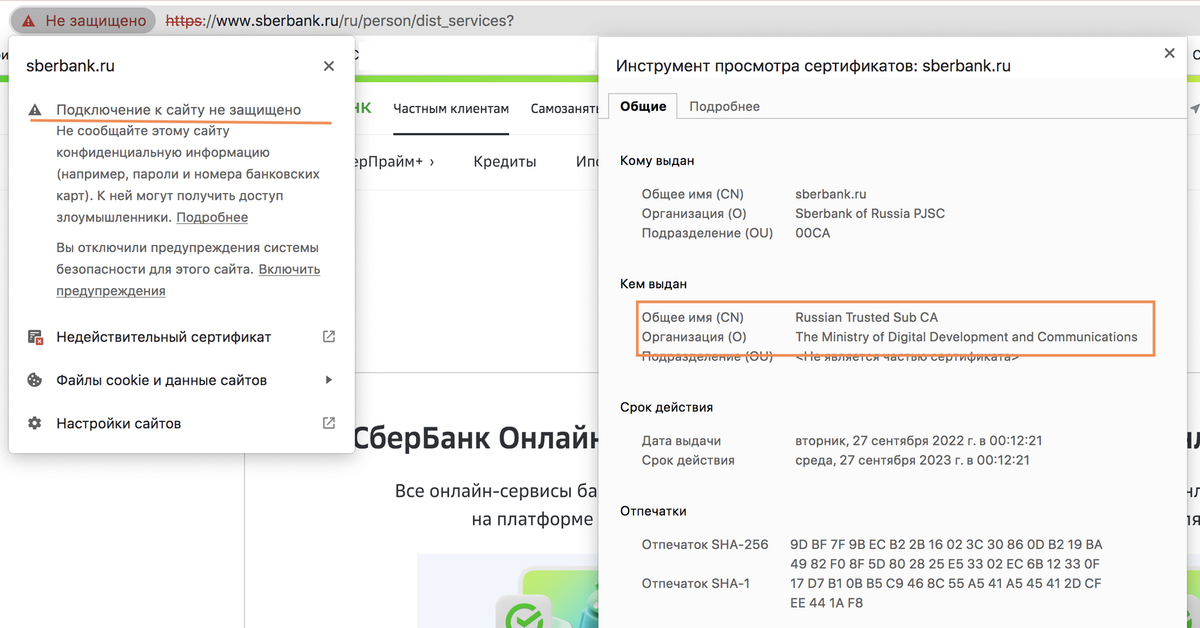This screenshot has height=628, width=1200.
Task: Open the 'Подробнее' link about insecure connection
Action: pos(212,217)
